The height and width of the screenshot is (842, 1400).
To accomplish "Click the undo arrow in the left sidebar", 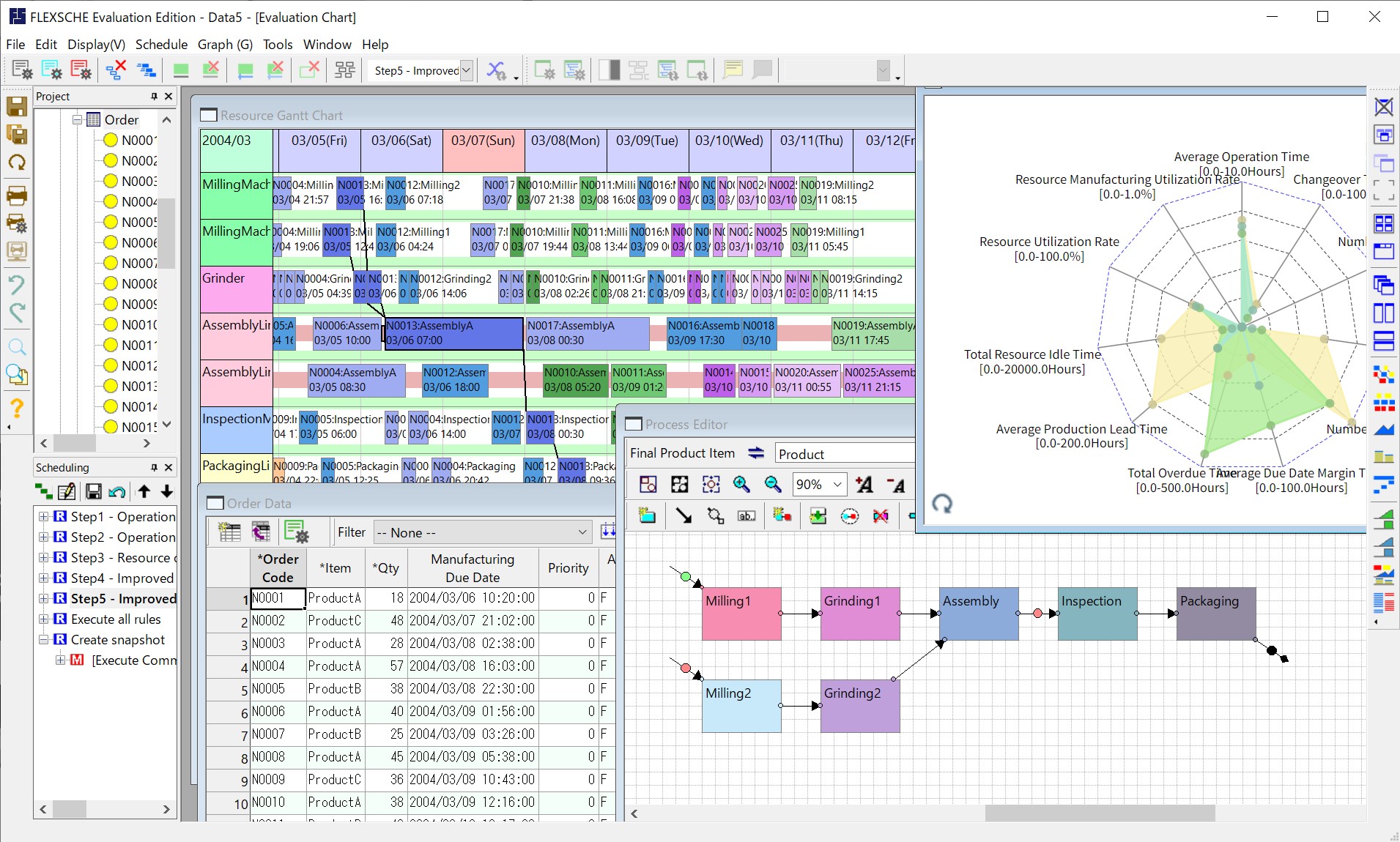I will coord(17,285).
